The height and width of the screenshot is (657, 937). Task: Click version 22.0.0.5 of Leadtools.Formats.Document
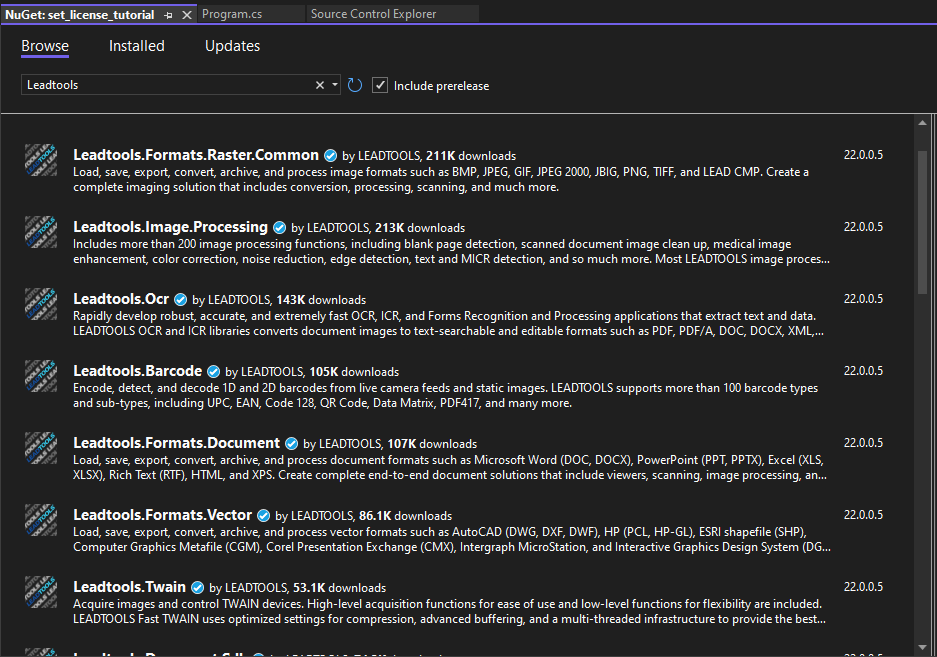863,443
